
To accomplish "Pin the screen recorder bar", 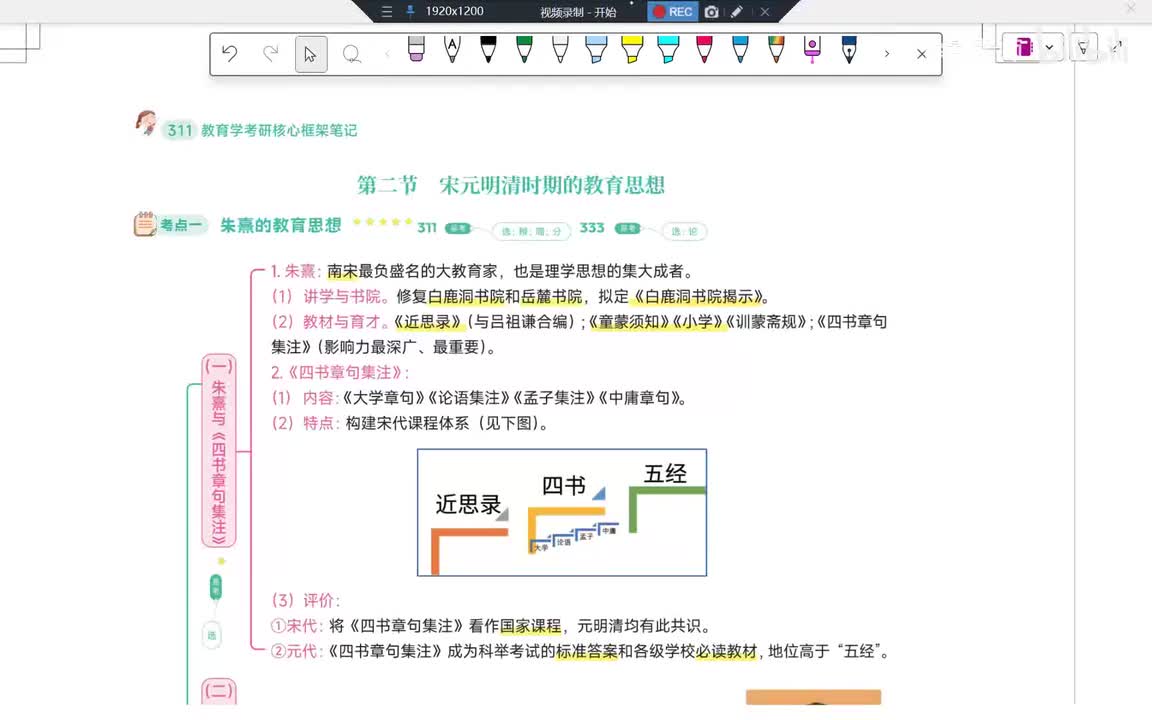I will [410, 11].
